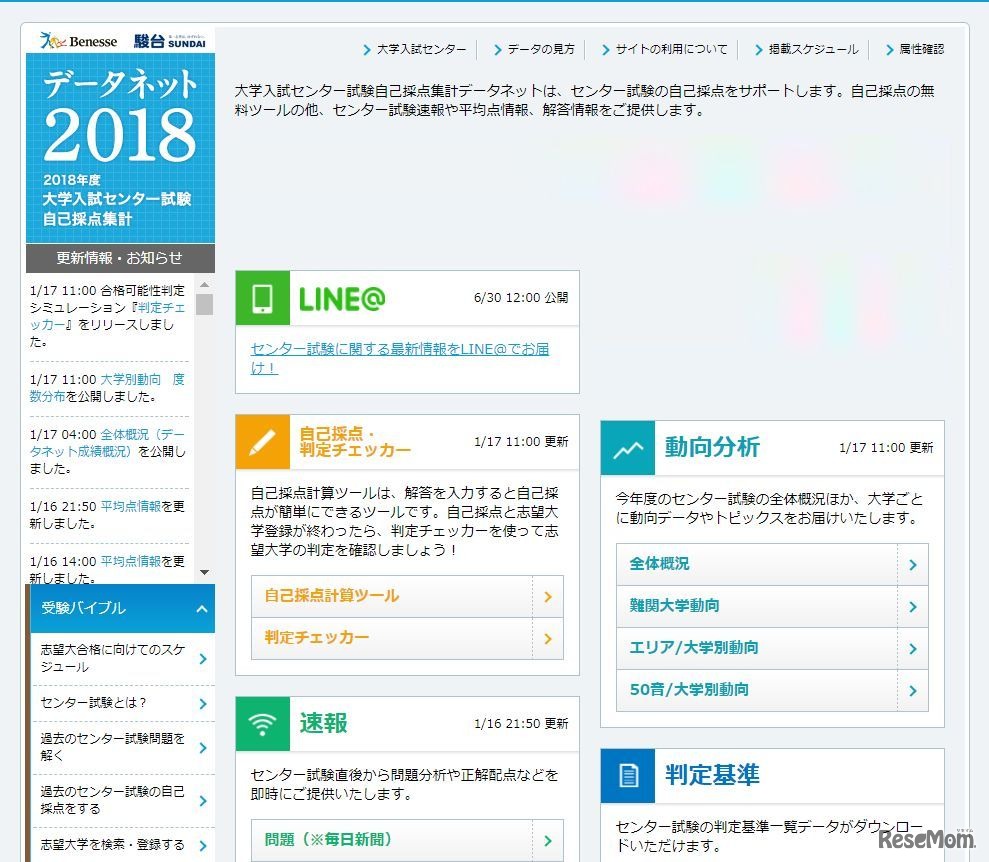Viewport: 989px width, 862px height.
Task: Click the LINE@ latest information link
Action: pyautogui.click(x=399, y=358)
